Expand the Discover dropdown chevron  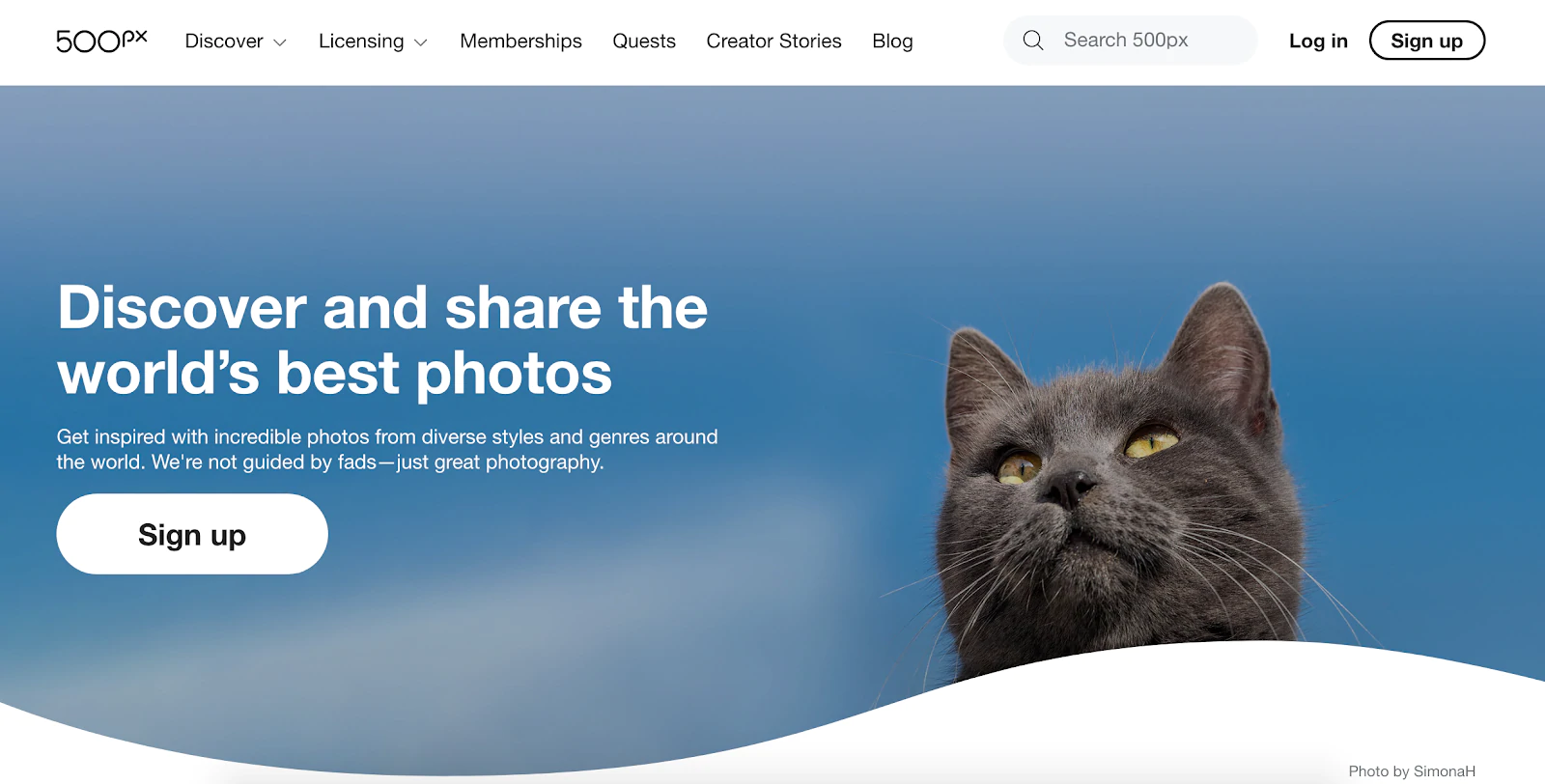(x=280, y=42)
